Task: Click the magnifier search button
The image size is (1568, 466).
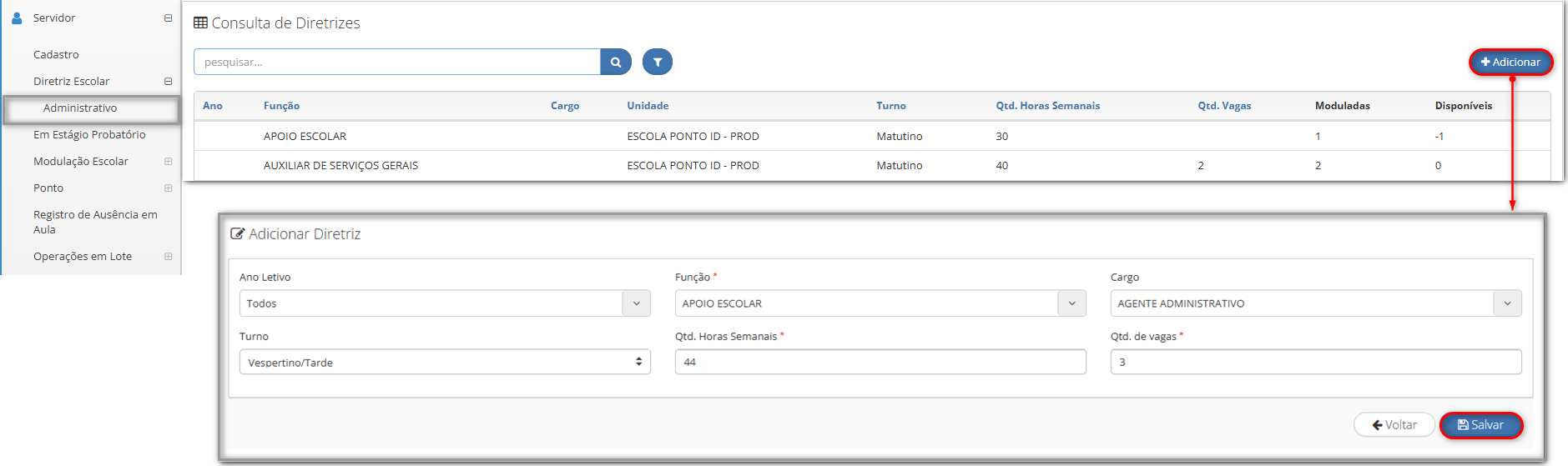Action: pos(616,62)
